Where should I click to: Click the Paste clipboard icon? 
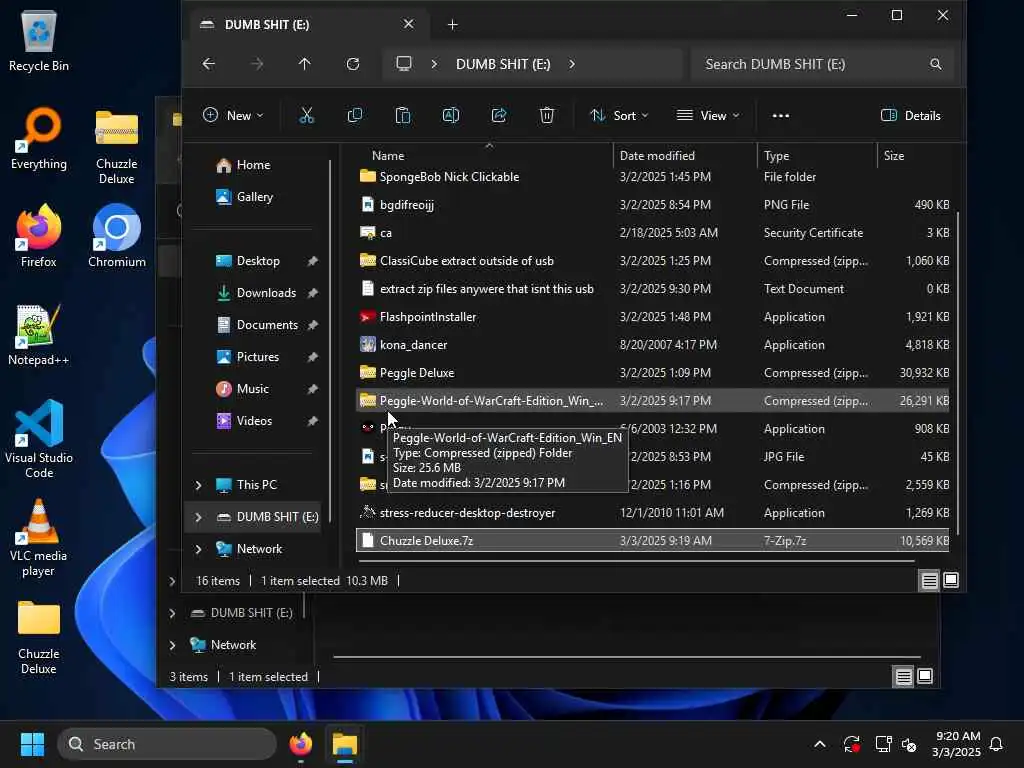pos(403,116)
